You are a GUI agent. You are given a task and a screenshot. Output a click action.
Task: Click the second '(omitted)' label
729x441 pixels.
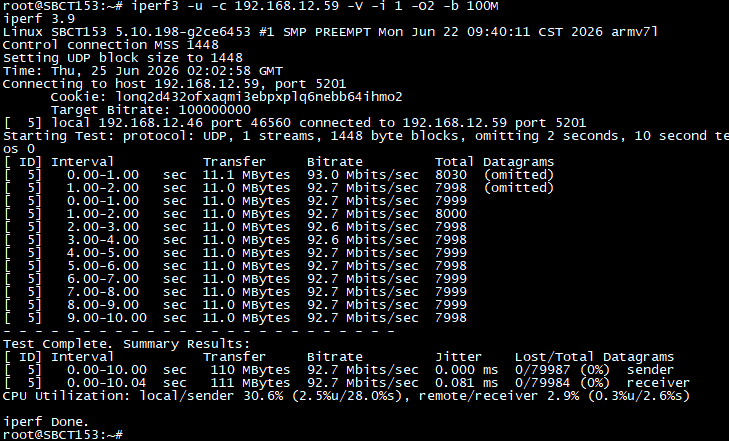click(x=518, y=188)
